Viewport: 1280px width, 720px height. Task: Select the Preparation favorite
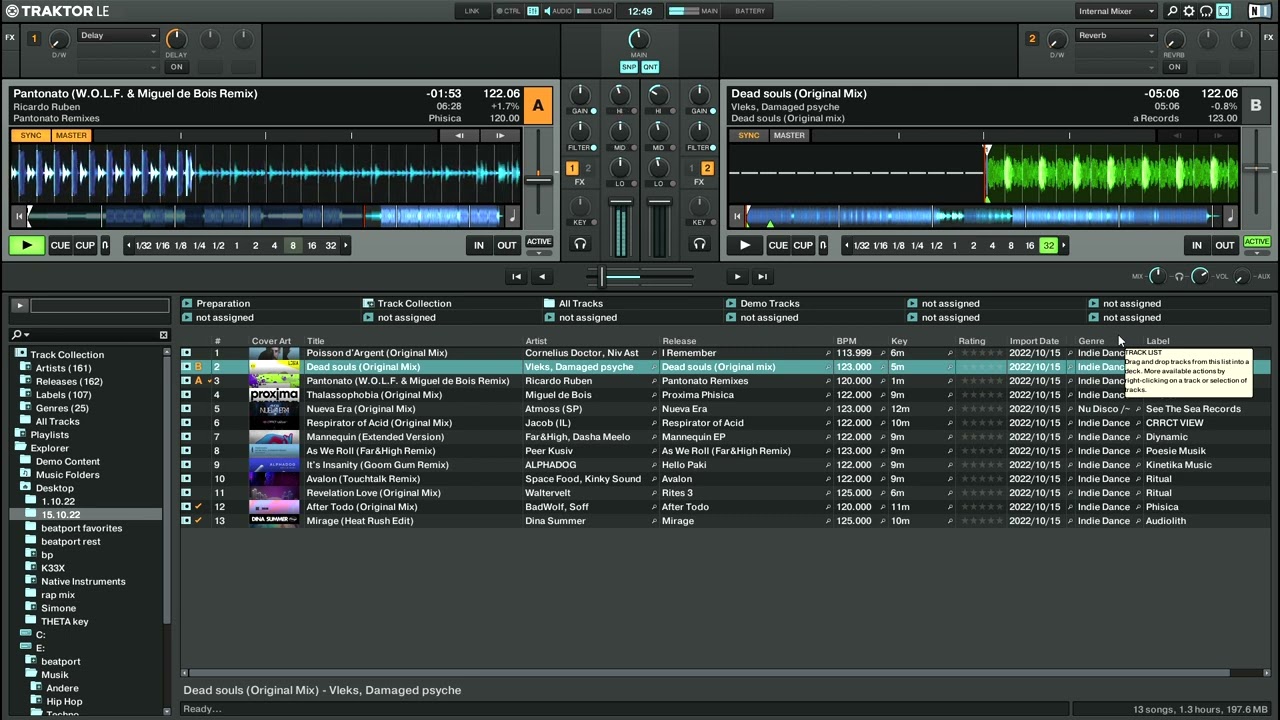223,303
